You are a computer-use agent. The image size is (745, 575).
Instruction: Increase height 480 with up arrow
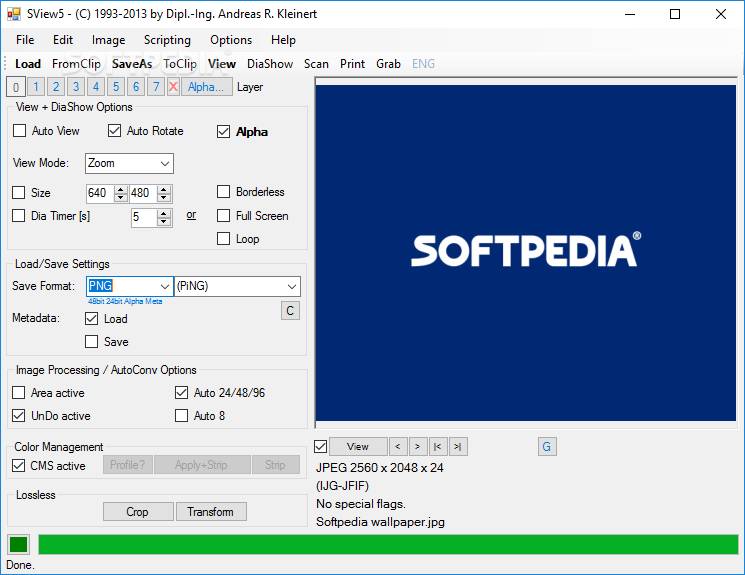[164, 190]
